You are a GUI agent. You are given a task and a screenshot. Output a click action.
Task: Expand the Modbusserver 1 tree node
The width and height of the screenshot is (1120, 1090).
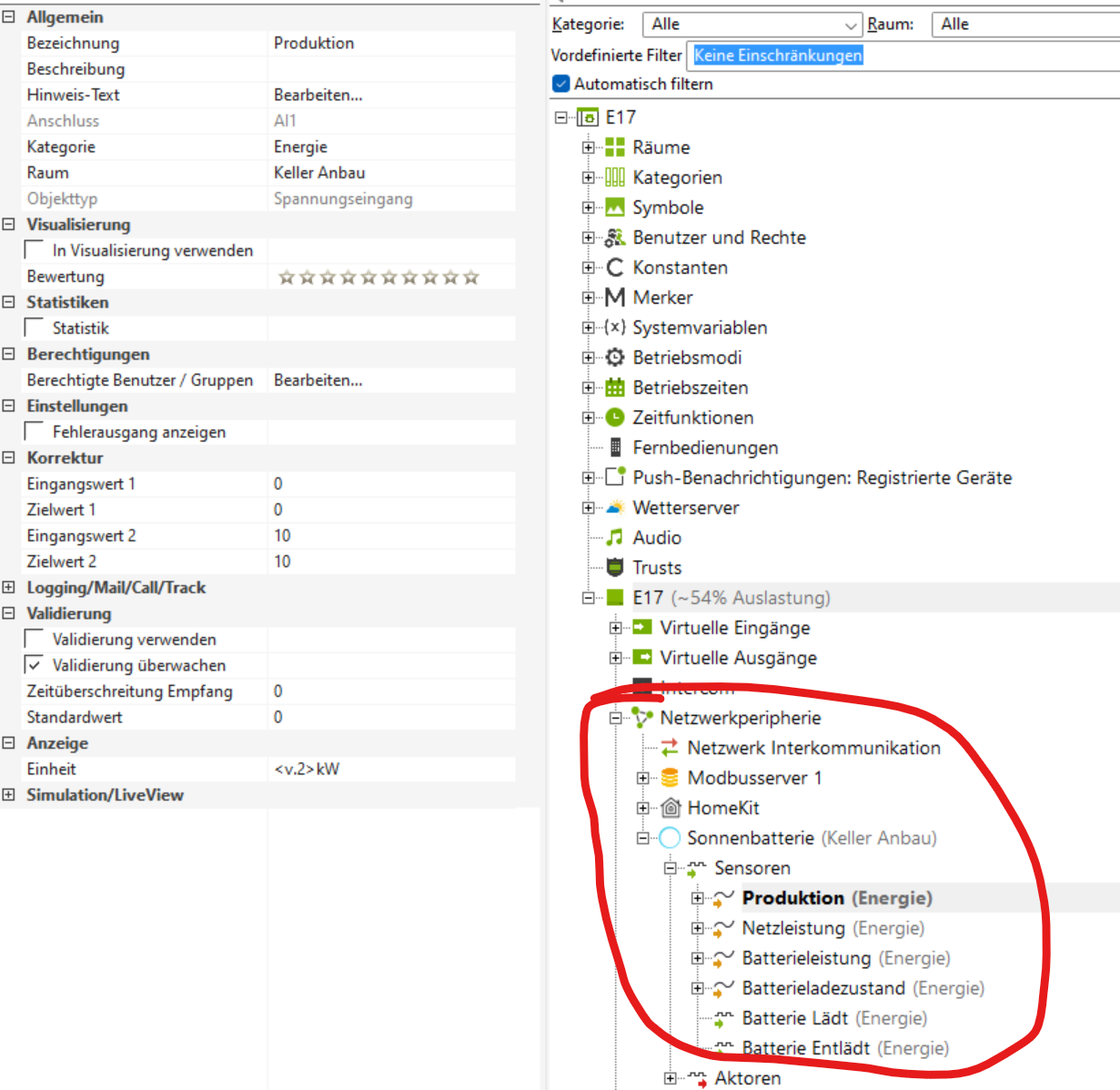[x=643, y=778]
